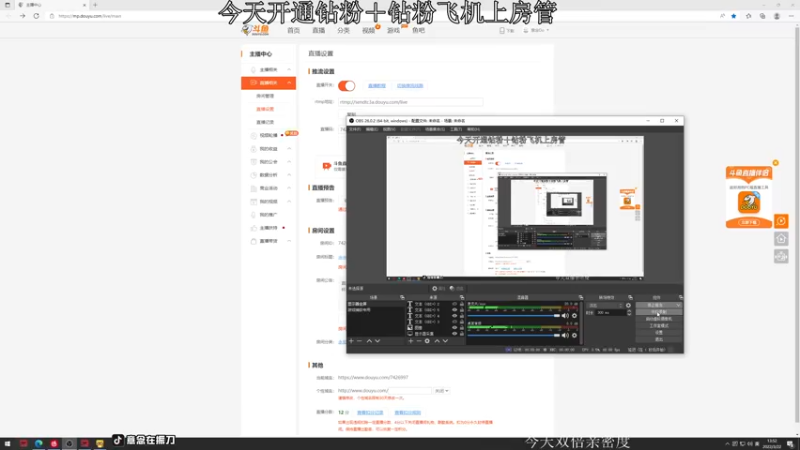Screen dimensions: 800x450
Task: Refresh the browser page
Action: click(x=36, y=16)
